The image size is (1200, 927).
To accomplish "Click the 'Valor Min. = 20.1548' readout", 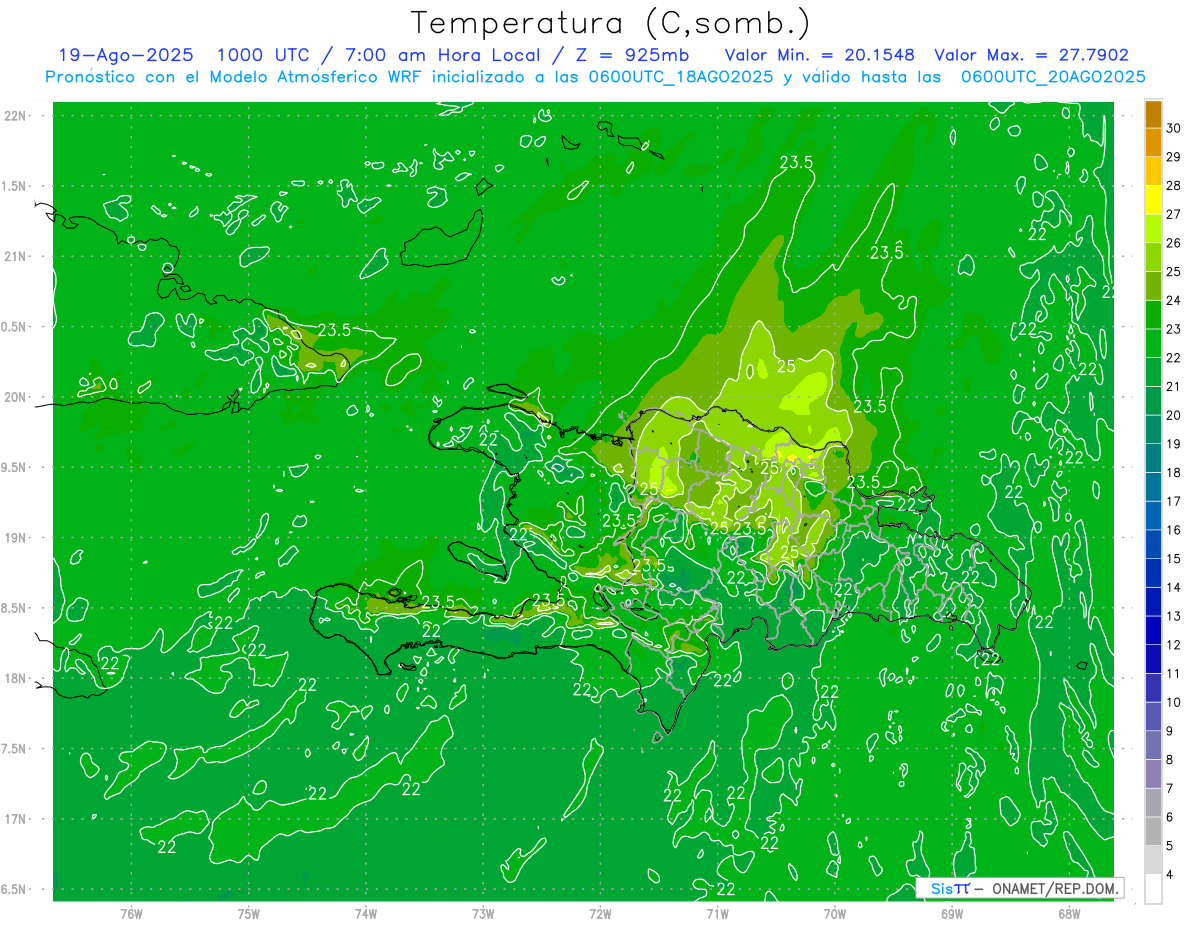I will (x=819, y=56).
